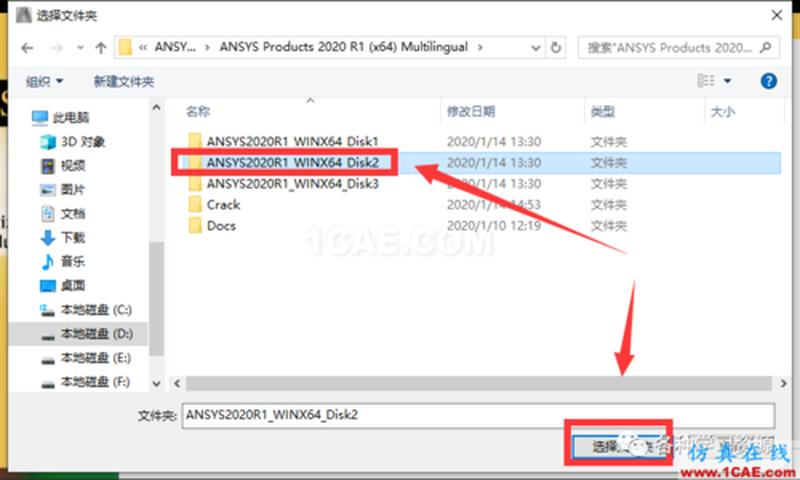The image size is (800, 480).
Task: Sort by 大小 column header
Action: click(723, 111)
